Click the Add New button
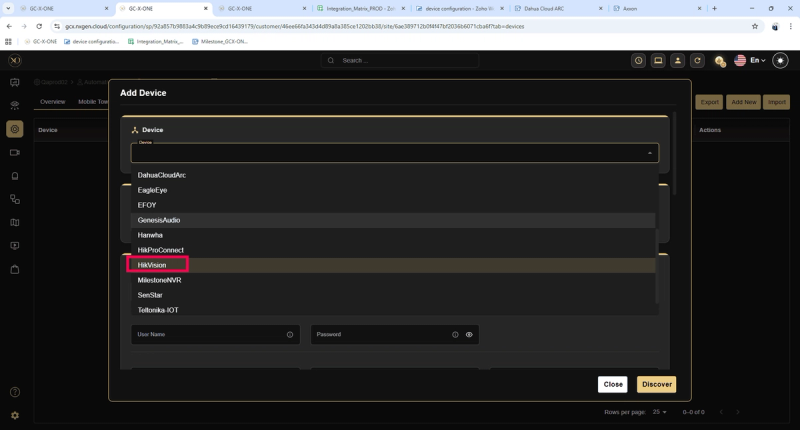The height and width of the screenshot is (430, 800). (743, 102)
